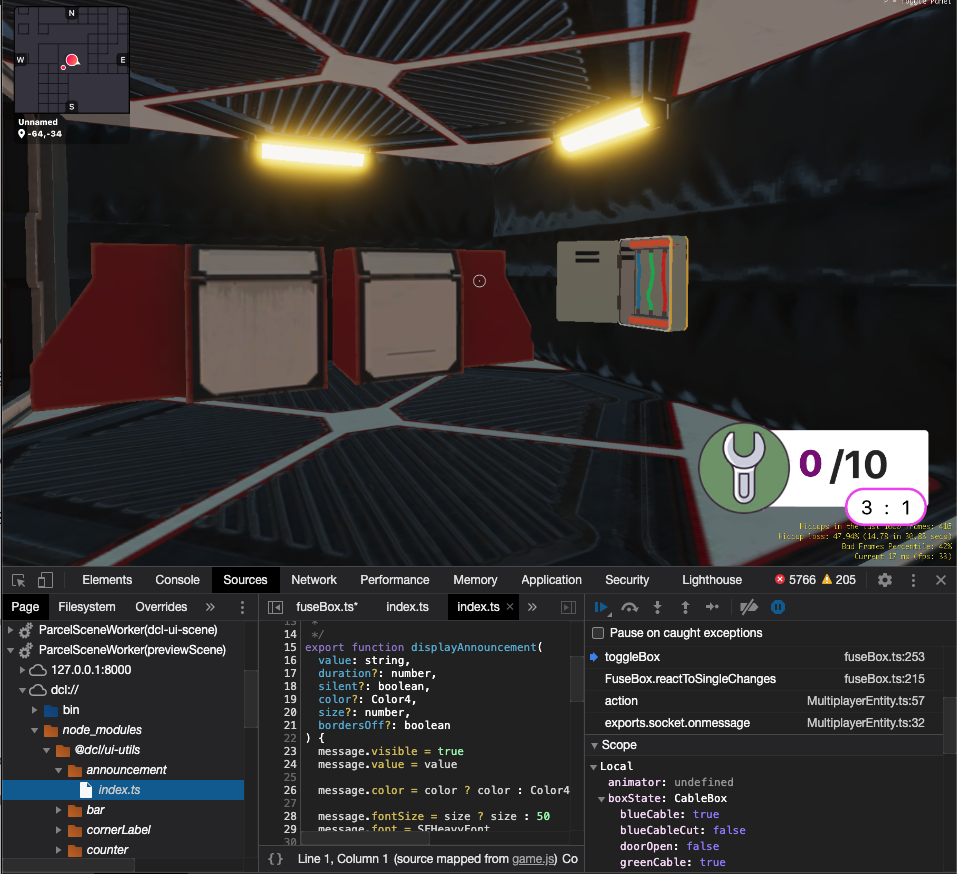957x874 pixels.
Task: Switch to the fuseBox.ts* file tab
Action: click(x=327, y=607)
